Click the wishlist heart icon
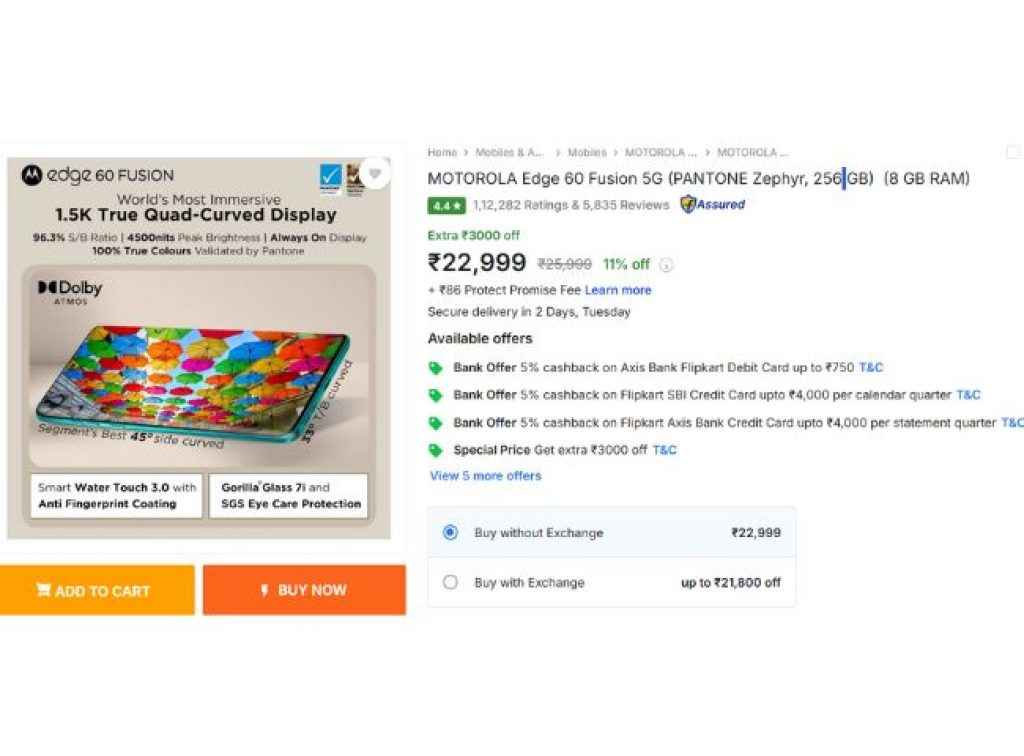The height and width of the screenshot is (756, 1024). [x=375, y=173]
